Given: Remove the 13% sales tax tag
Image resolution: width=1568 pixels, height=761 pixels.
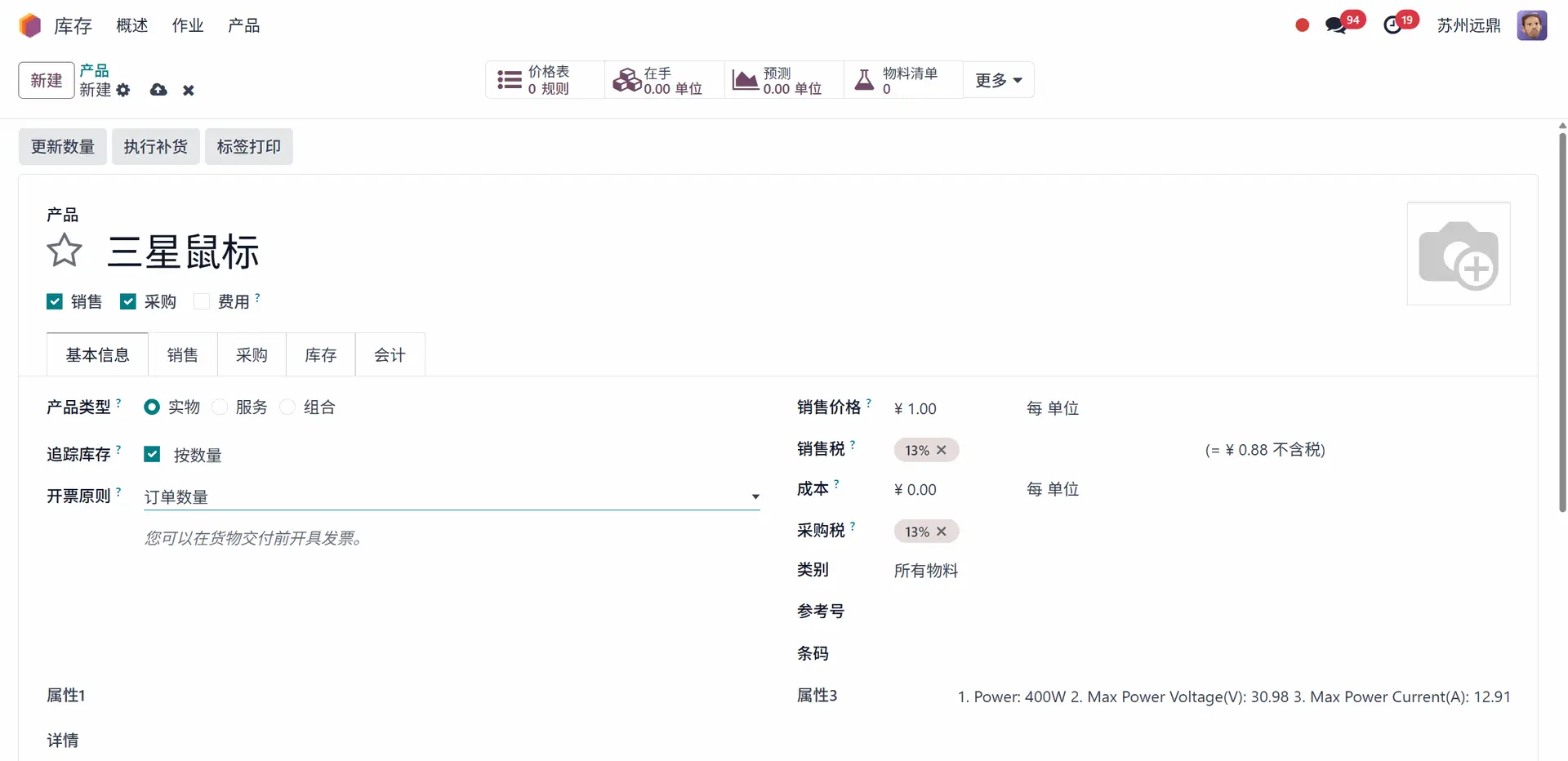Looking at the screenshot, I should point(942,450).
